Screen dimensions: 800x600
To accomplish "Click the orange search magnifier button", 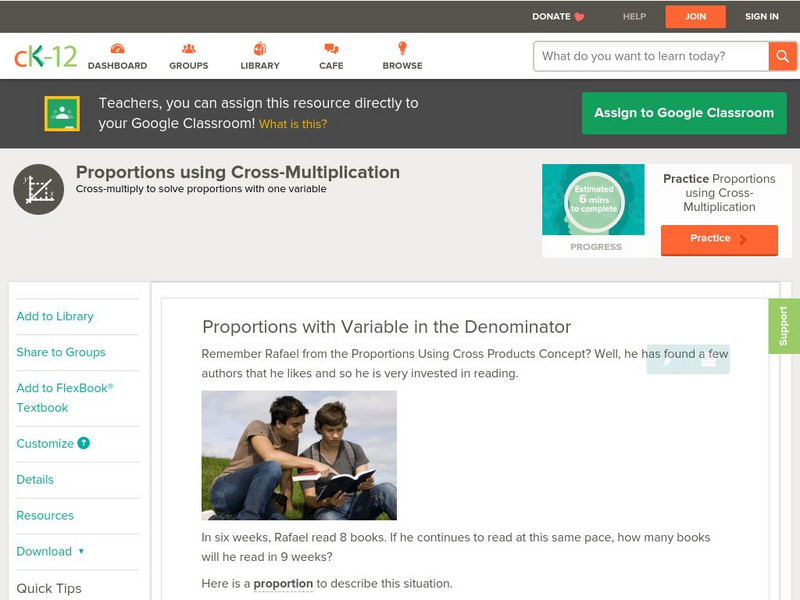I will pyautogui.click(x=782, y=56).
